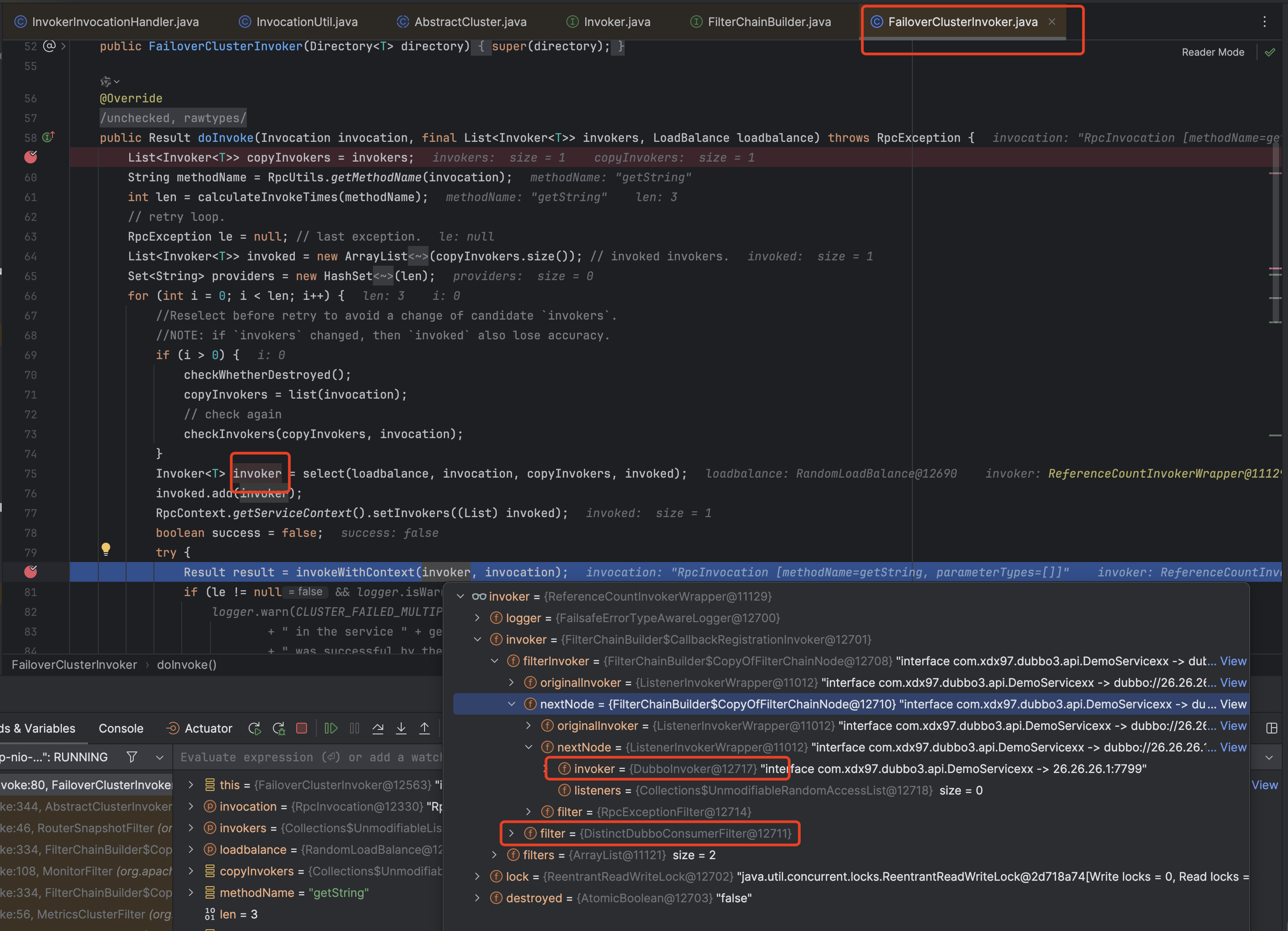Viewport: 1288px width, 931px height.
Task: Select frame :46, RouterSnapshotFilter
Action: point(86,828)
